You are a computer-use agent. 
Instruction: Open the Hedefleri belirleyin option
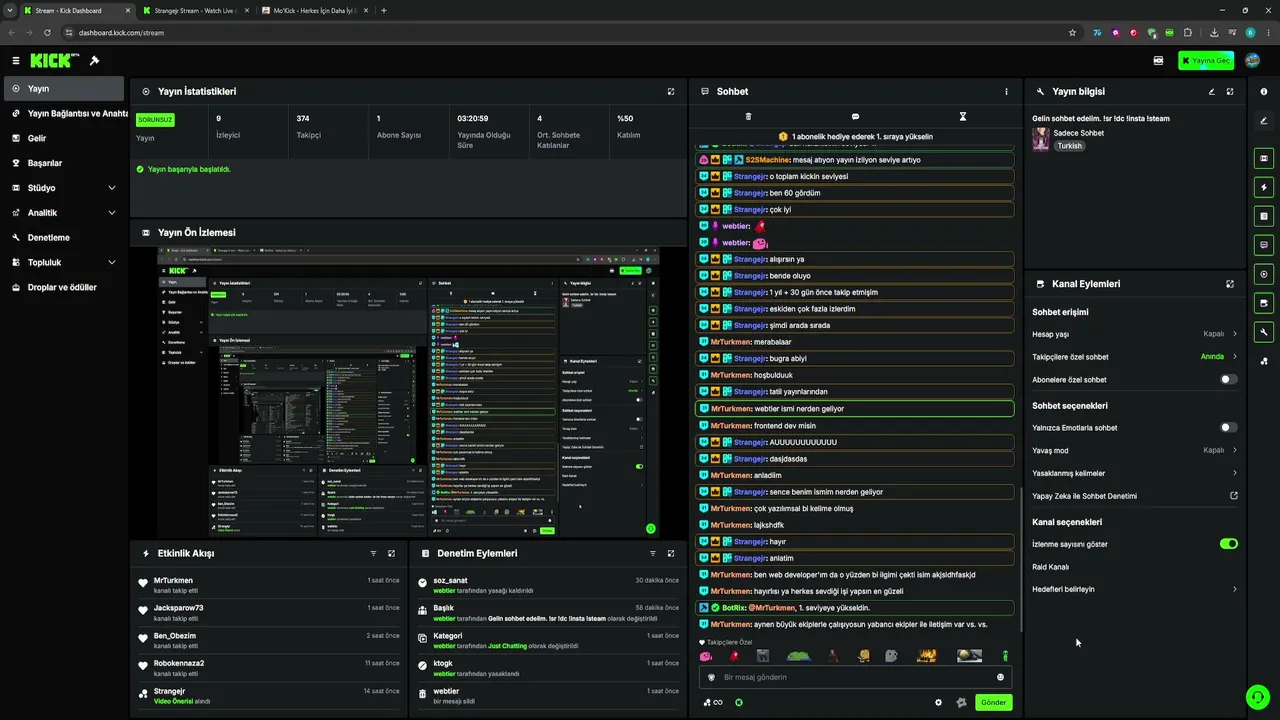pos(1135,589)
